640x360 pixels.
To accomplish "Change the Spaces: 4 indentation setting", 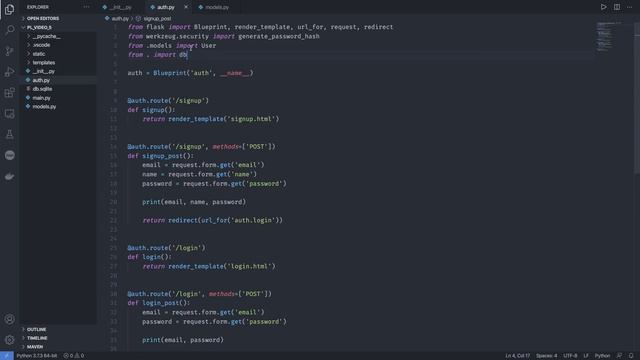I will pos(546,356).
